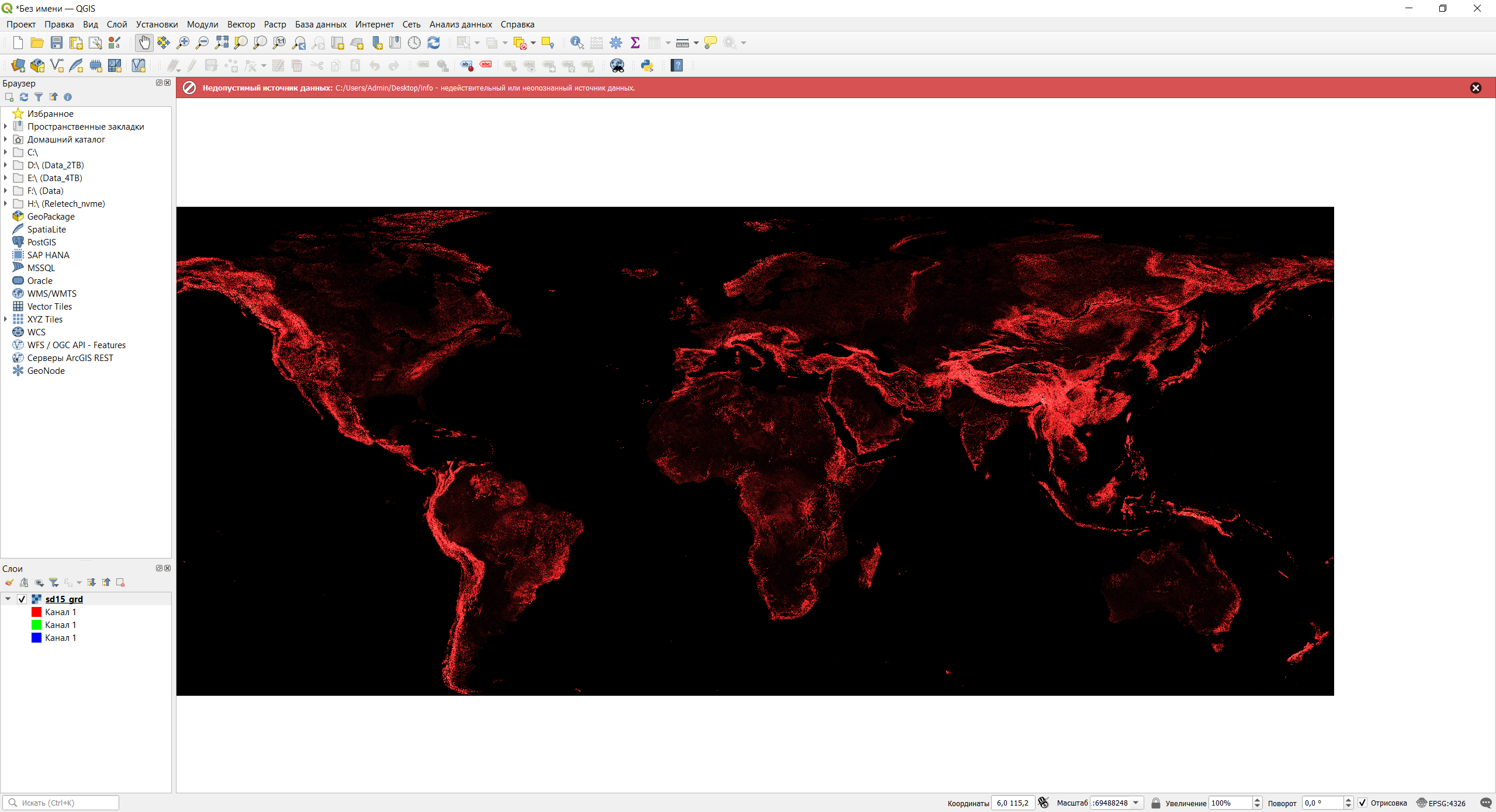Uncheck the sd15_grd layer visibility checkbox
The height and width of the screenshot is (812, 1496).
point(22,599)
